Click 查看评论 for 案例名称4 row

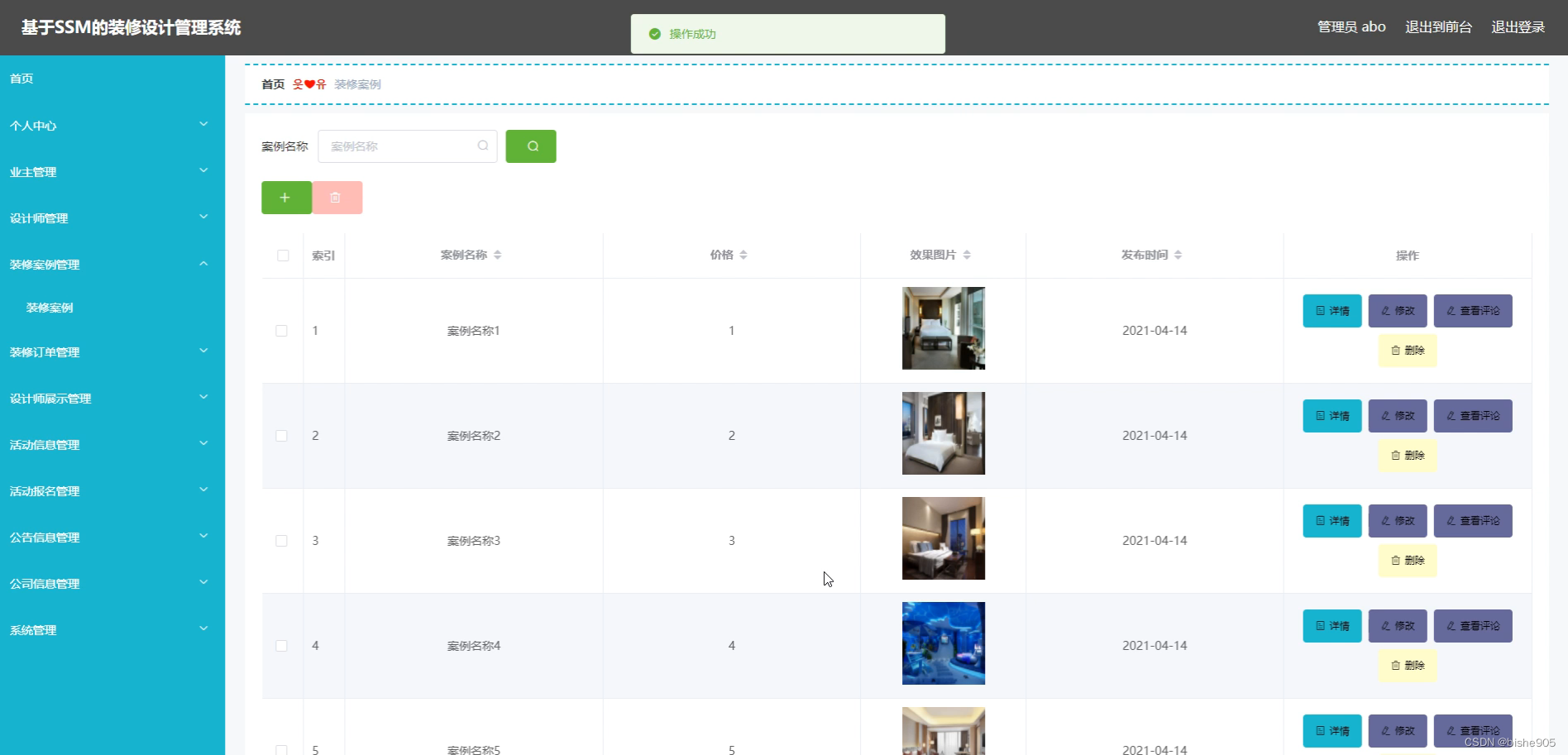click(1473, 626)
